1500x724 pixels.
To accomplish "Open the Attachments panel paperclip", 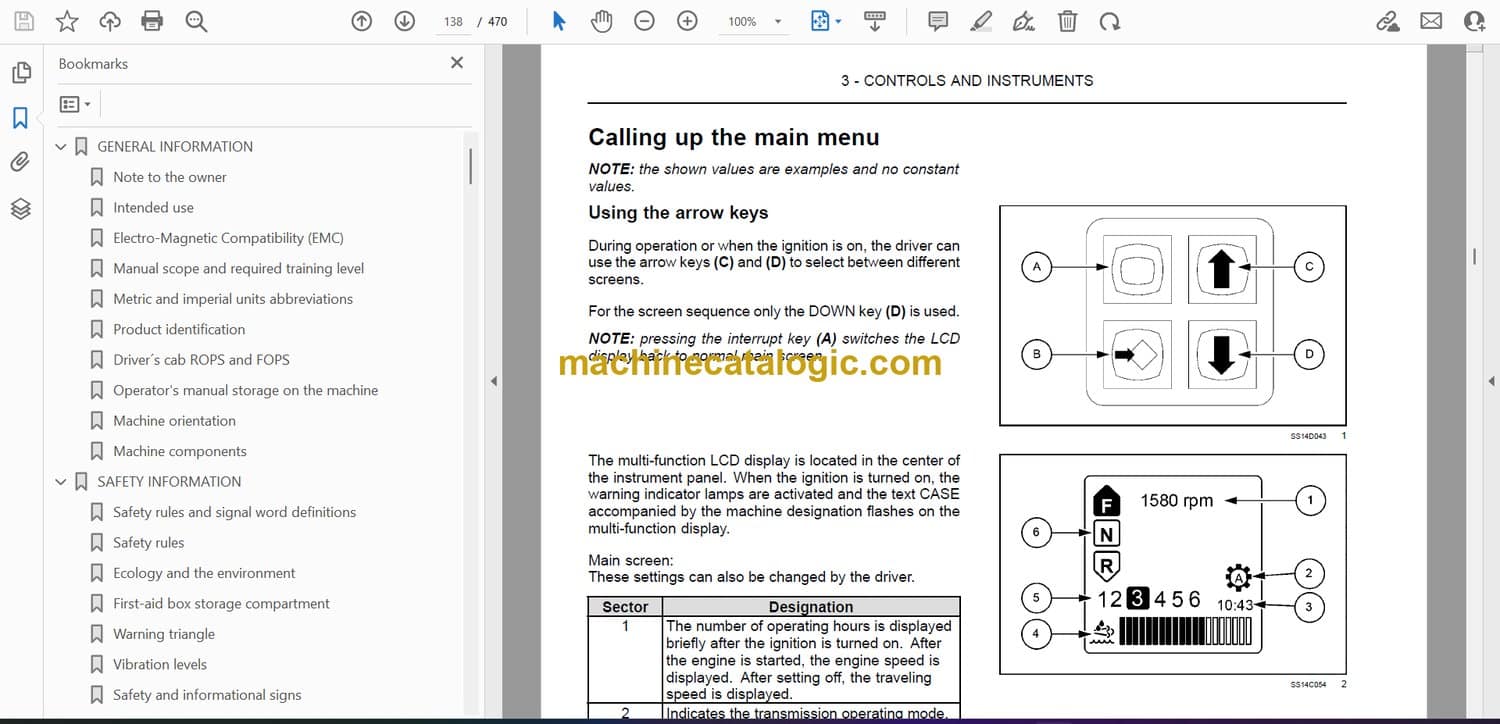I will point(20,162).
